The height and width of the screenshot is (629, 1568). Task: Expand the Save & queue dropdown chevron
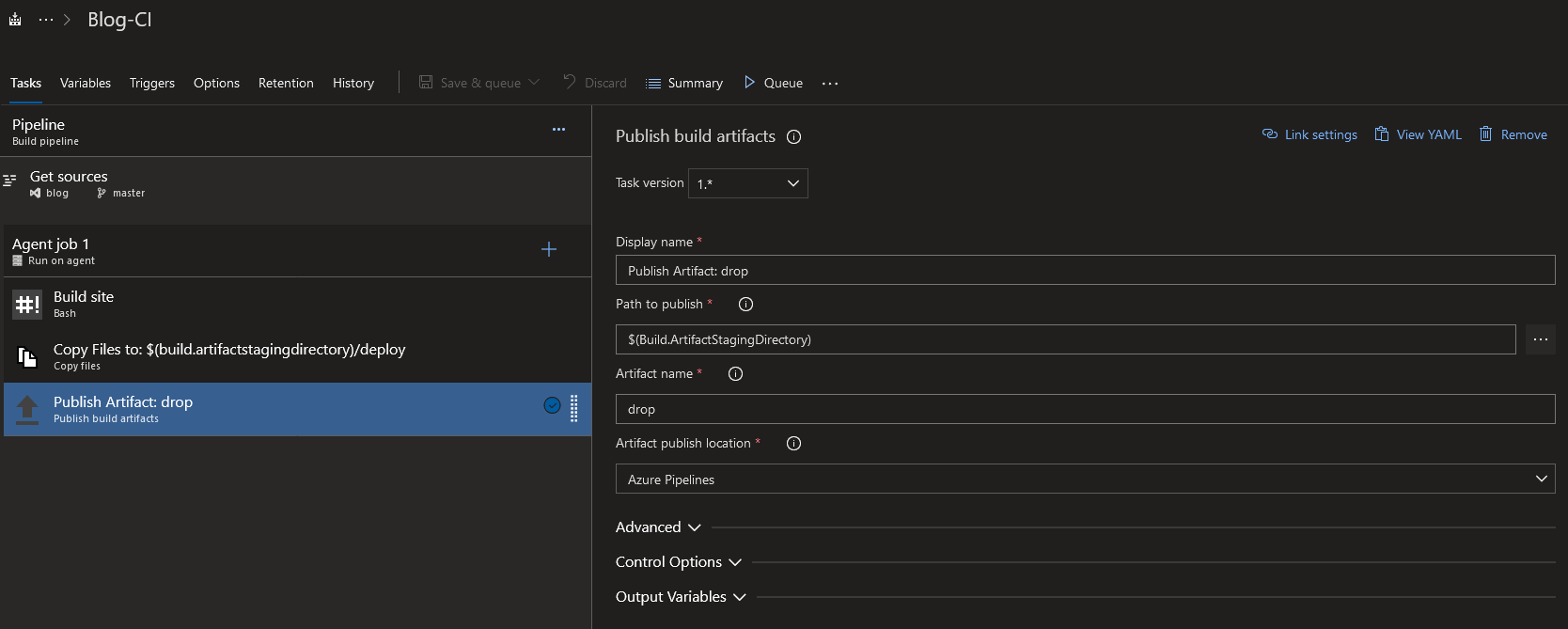pyautogui.click(x=534, y=83)
